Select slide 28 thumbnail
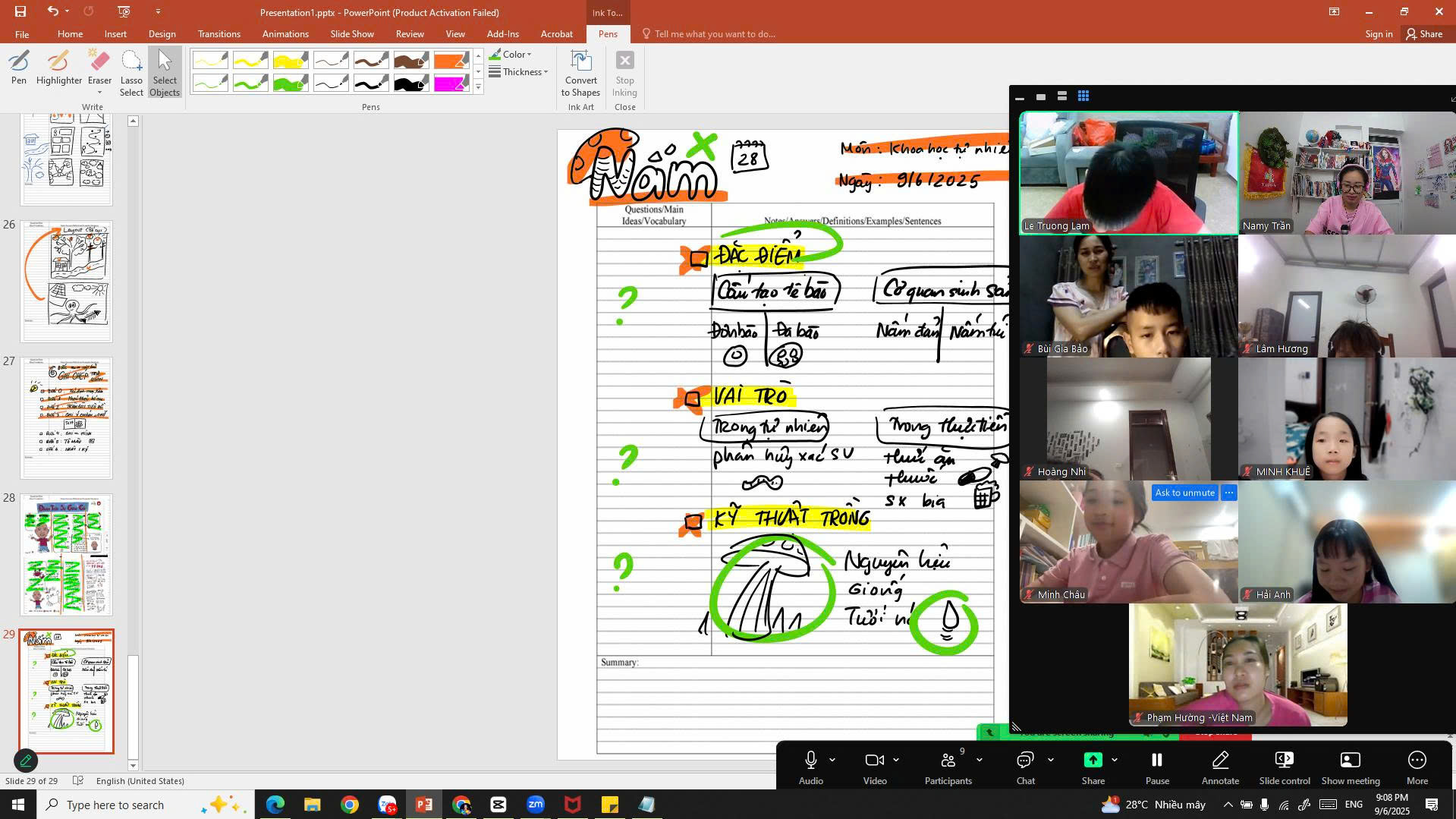This screenshot has height=819, width=1456. tap(67, 555)
